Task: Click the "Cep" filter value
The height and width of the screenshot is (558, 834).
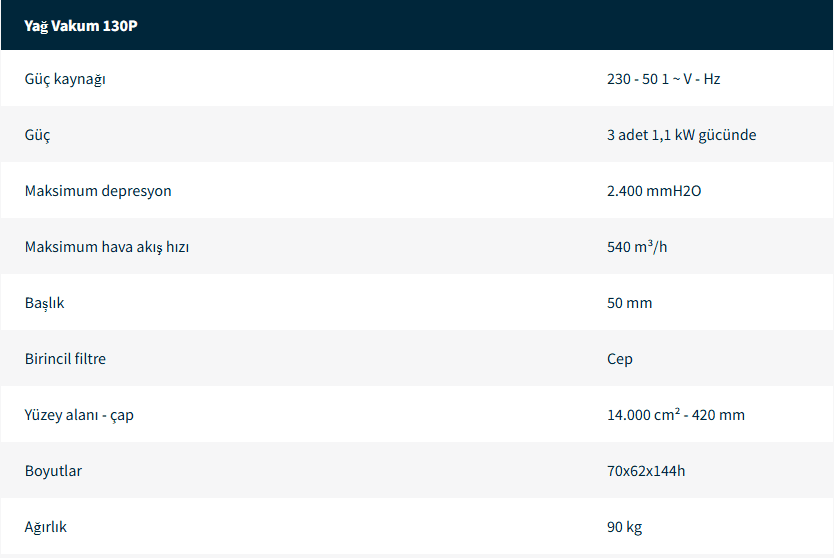Action: pos(619,359)
